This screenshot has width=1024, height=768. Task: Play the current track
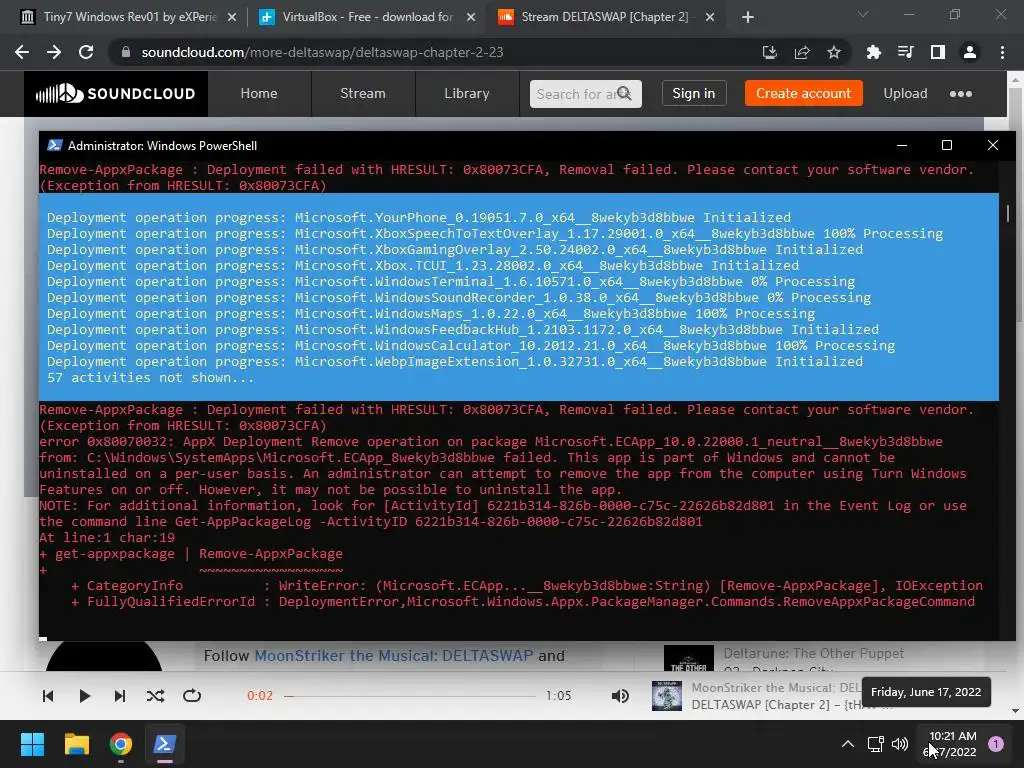coord(84,696)
